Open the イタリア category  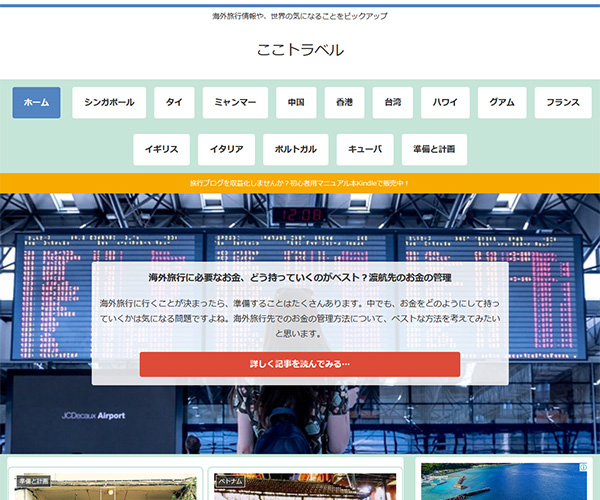[227, 150]
